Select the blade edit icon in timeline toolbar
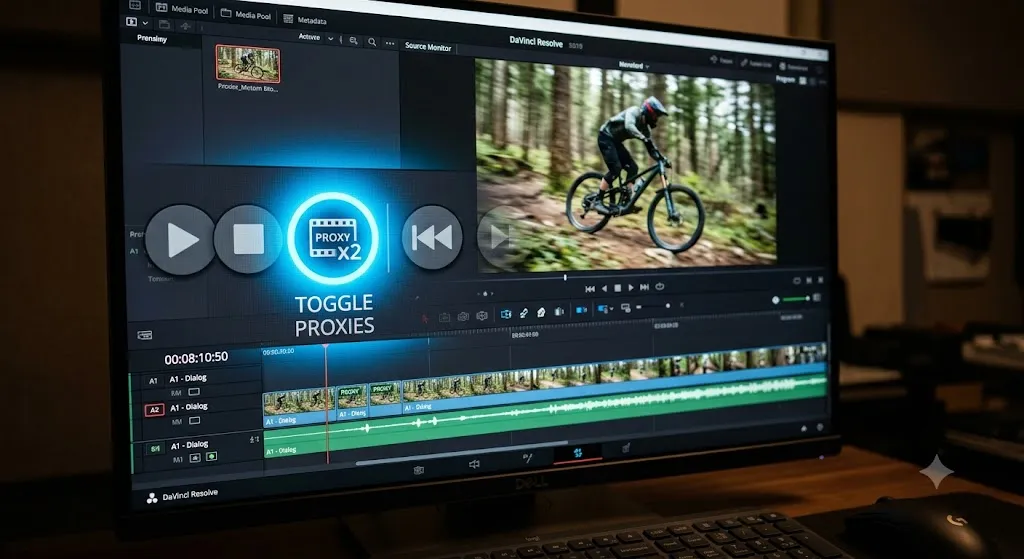 524,313
